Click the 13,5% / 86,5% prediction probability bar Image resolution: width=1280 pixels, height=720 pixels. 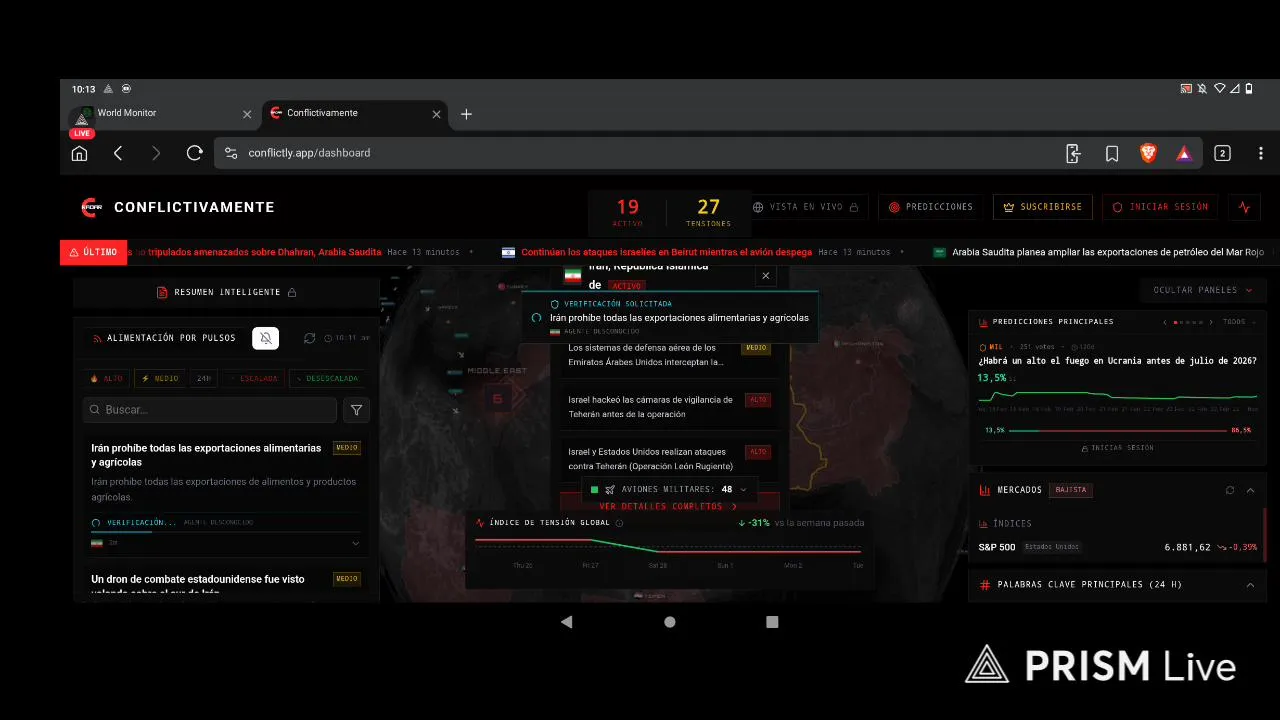click(x=1118, y=430)
